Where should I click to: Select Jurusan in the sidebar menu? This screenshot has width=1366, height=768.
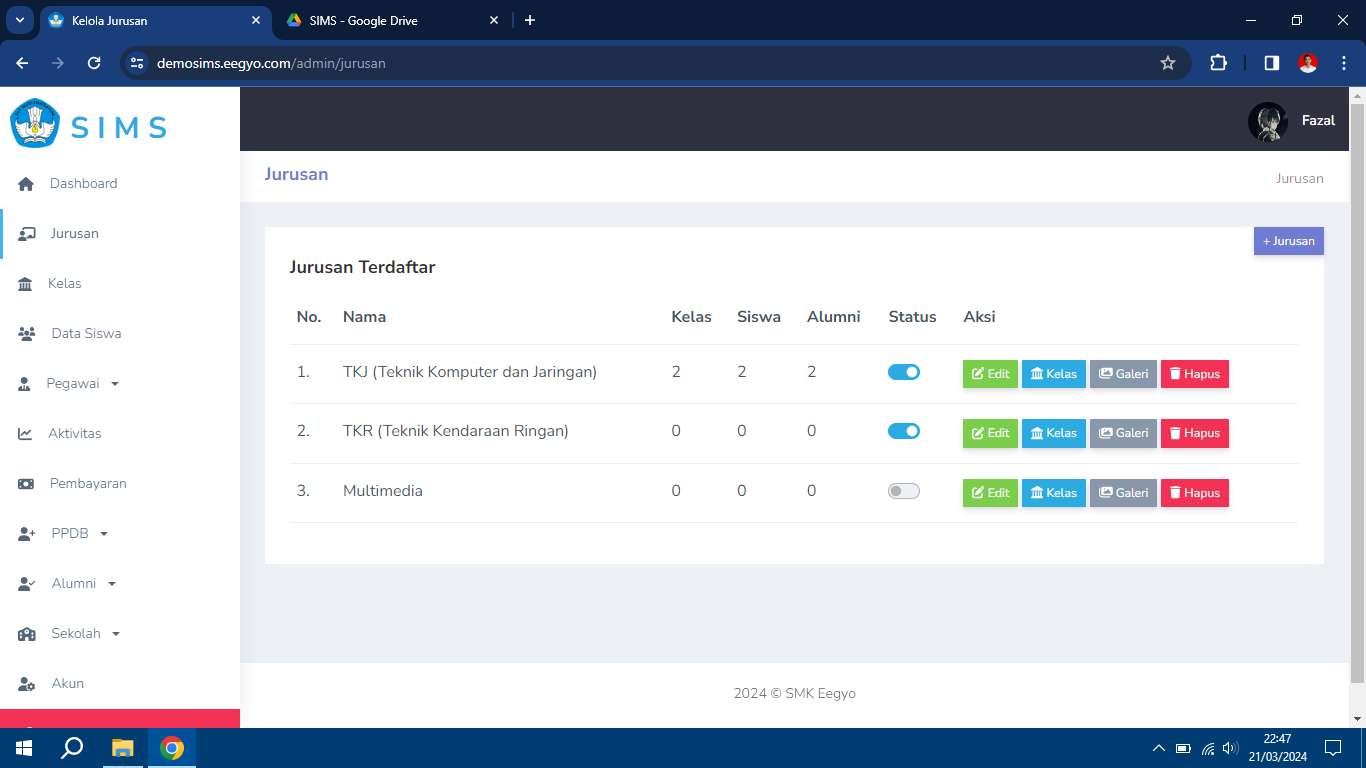click(x=74, y=234)
